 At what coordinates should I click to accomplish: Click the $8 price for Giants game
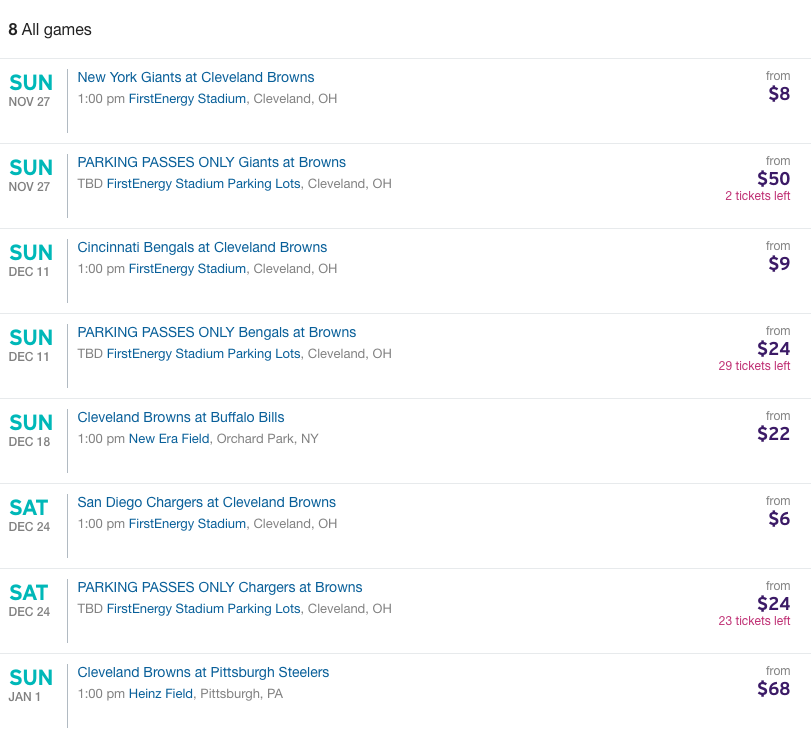click(778, 94)
